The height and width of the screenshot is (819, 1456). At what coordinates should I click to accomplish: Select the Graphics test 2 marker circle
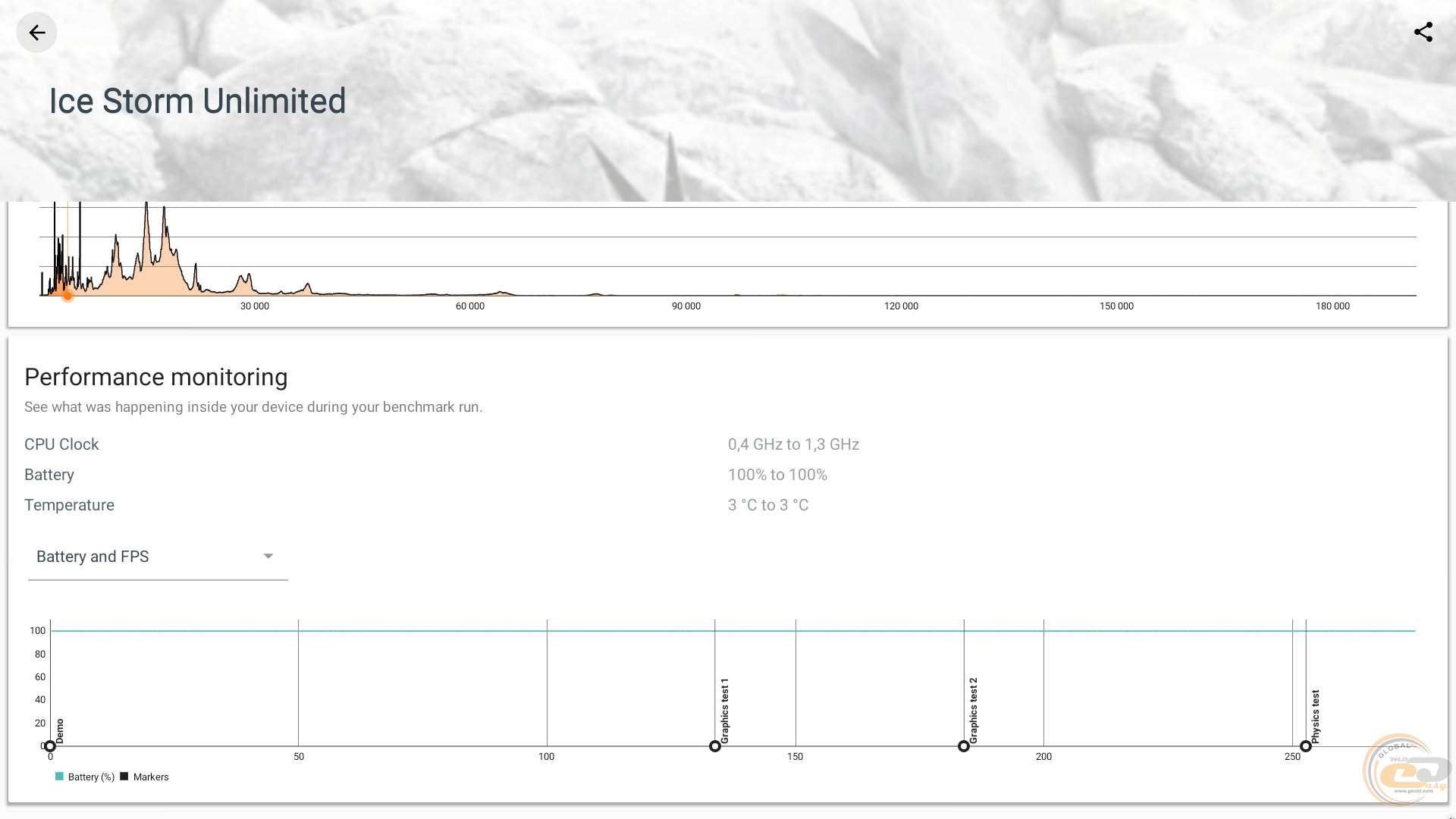coord(963,746)
